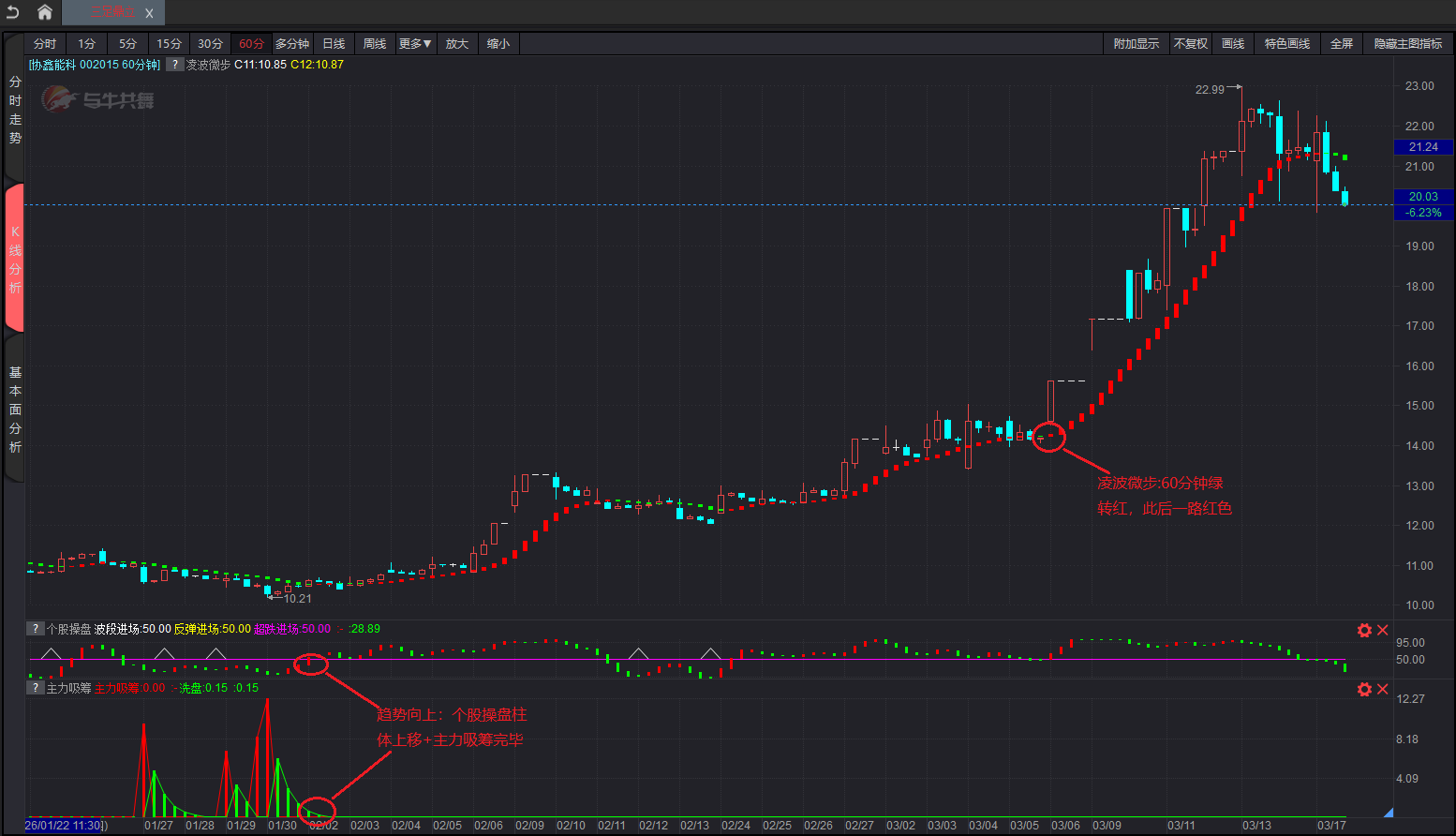
Task: Toggle 隐藏主图指标 to hide main indicator
Action: pyautogui.click(x=1407, y=44)
